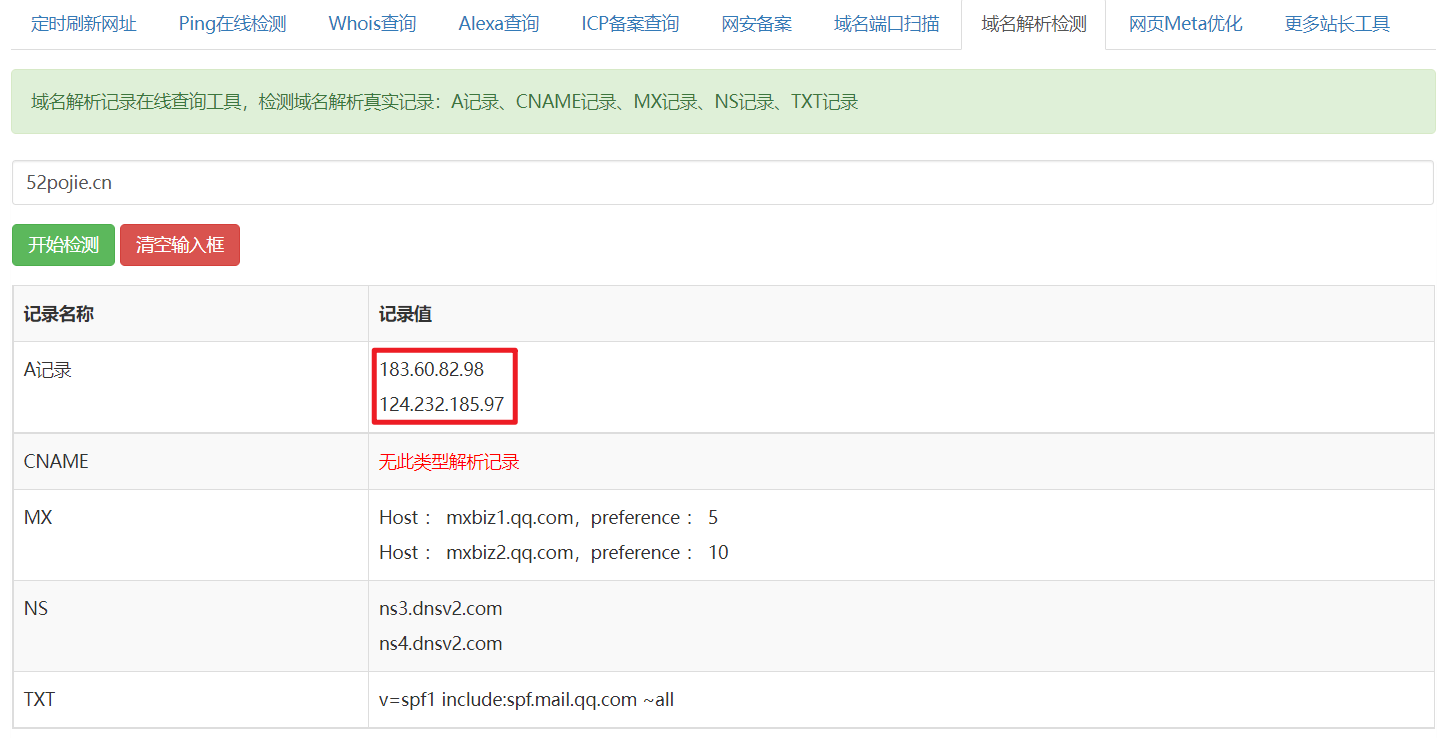Click the CNAME row label
The image size is (1447, 738).
[56, 462]
